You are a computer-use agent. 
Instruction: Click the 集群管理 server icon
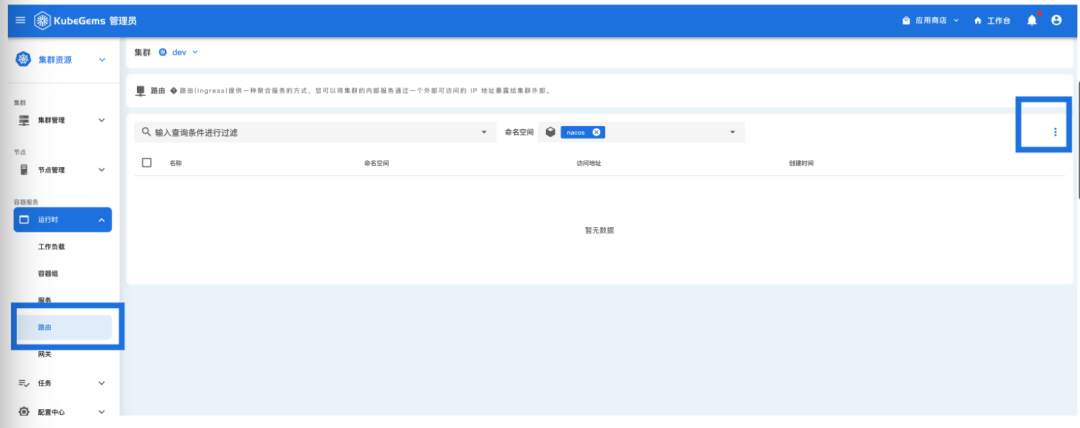click(x=24, y=120)
